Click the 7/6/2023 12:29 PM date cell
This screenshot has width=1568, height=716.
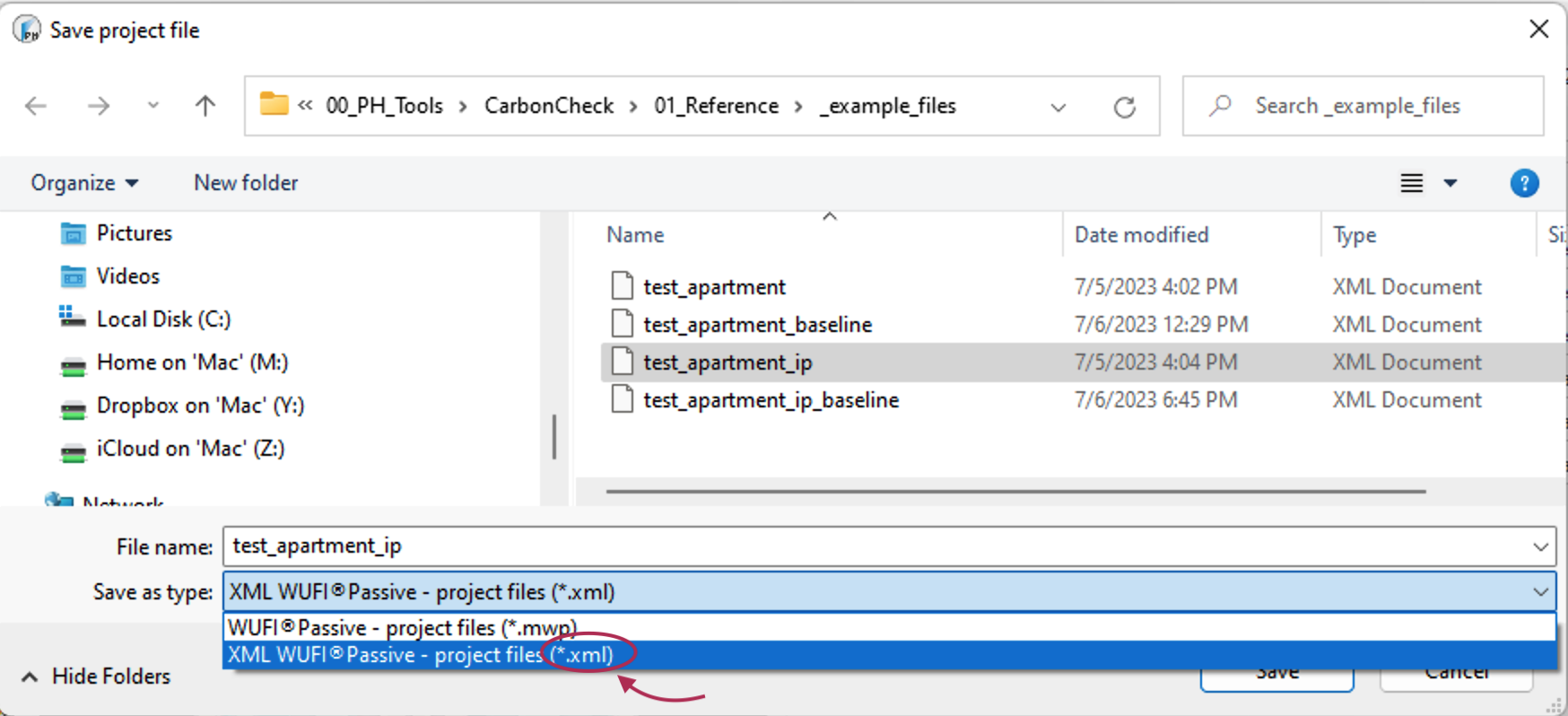click(1162, 325)
